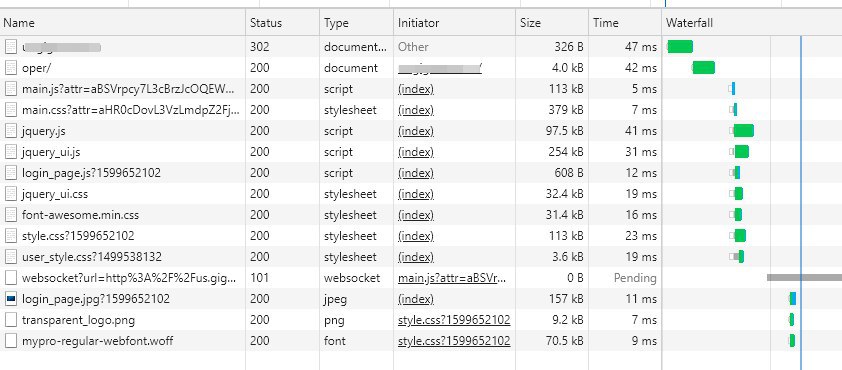The image size is (842, 370).
Task: Click the user_style.css file icon
Action: [x=11, y=257]
